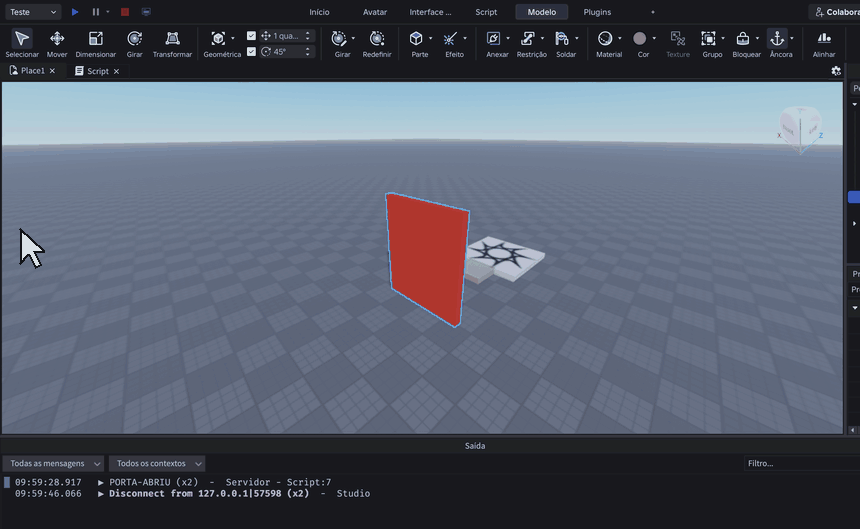Select the spawn location pad
Viewport: 860px width, 529px height.
(505, 259)
